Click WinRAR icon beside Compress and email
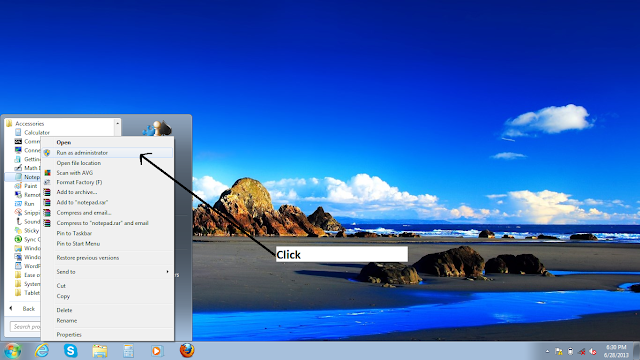The image size is (640, 360). 47,213
